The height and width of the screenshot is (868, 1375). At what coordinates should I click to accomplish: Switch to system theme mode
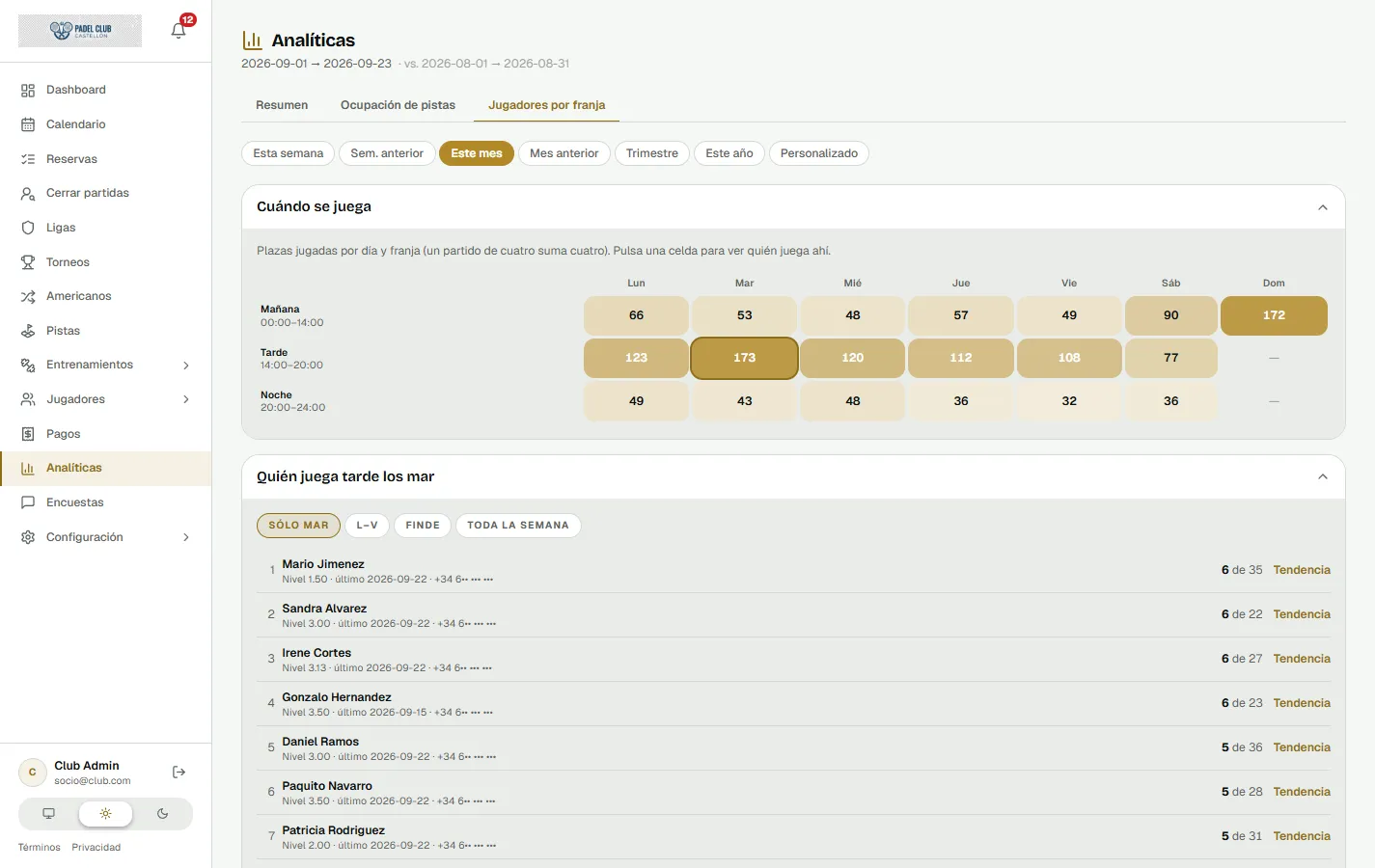pos(48,814)
